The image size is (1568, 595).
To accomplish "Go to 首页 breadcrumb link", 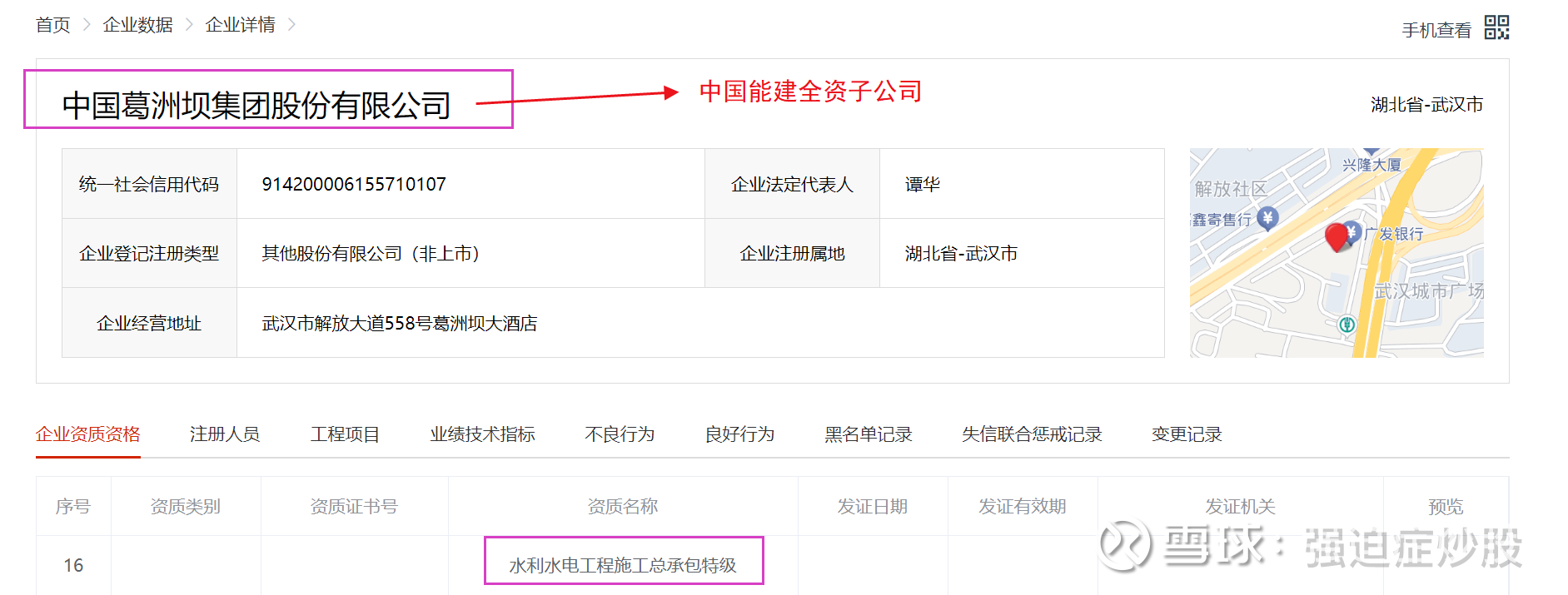I will click(52, 25).
